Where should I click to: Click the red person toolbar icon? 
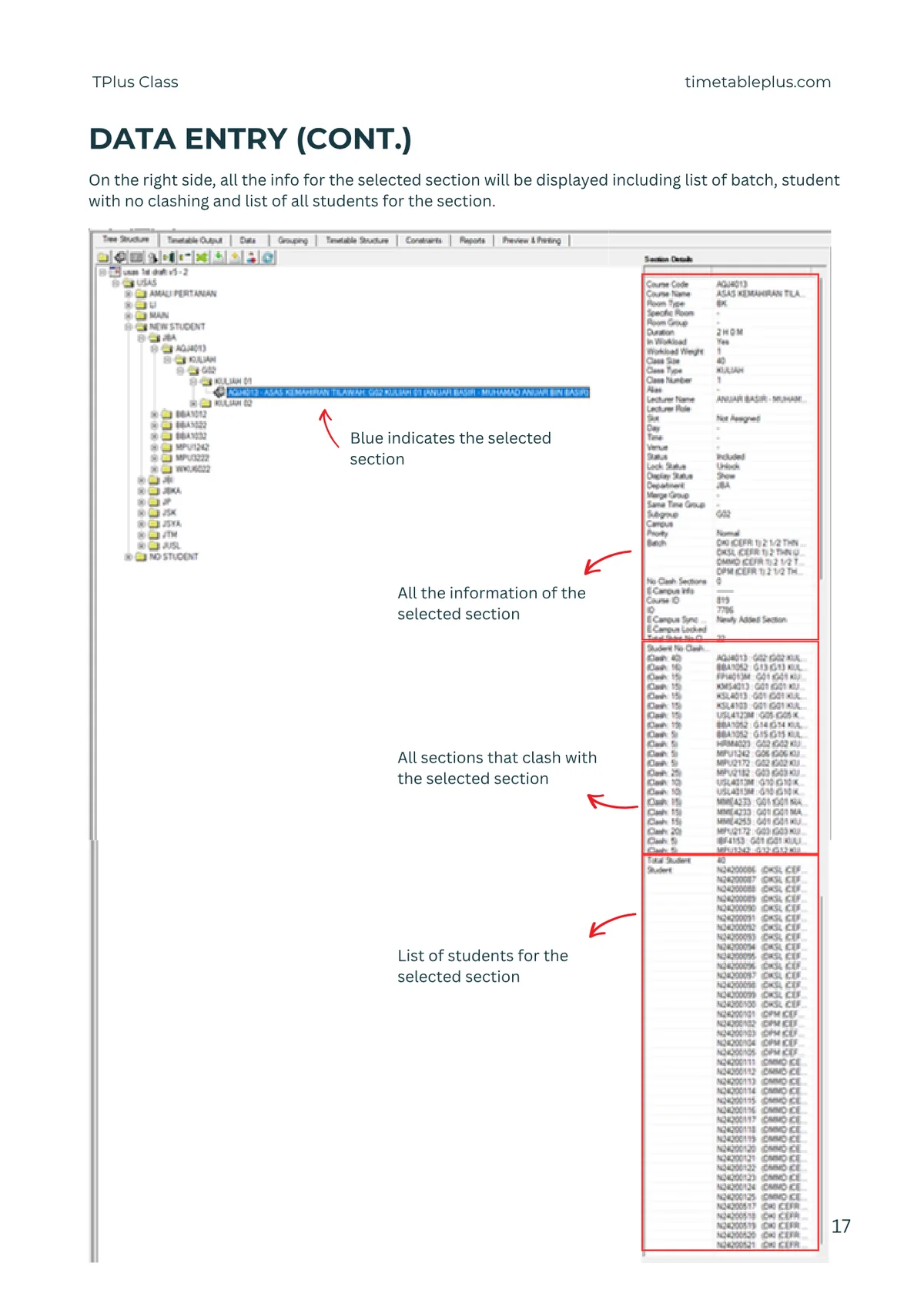tap(251, 257)
